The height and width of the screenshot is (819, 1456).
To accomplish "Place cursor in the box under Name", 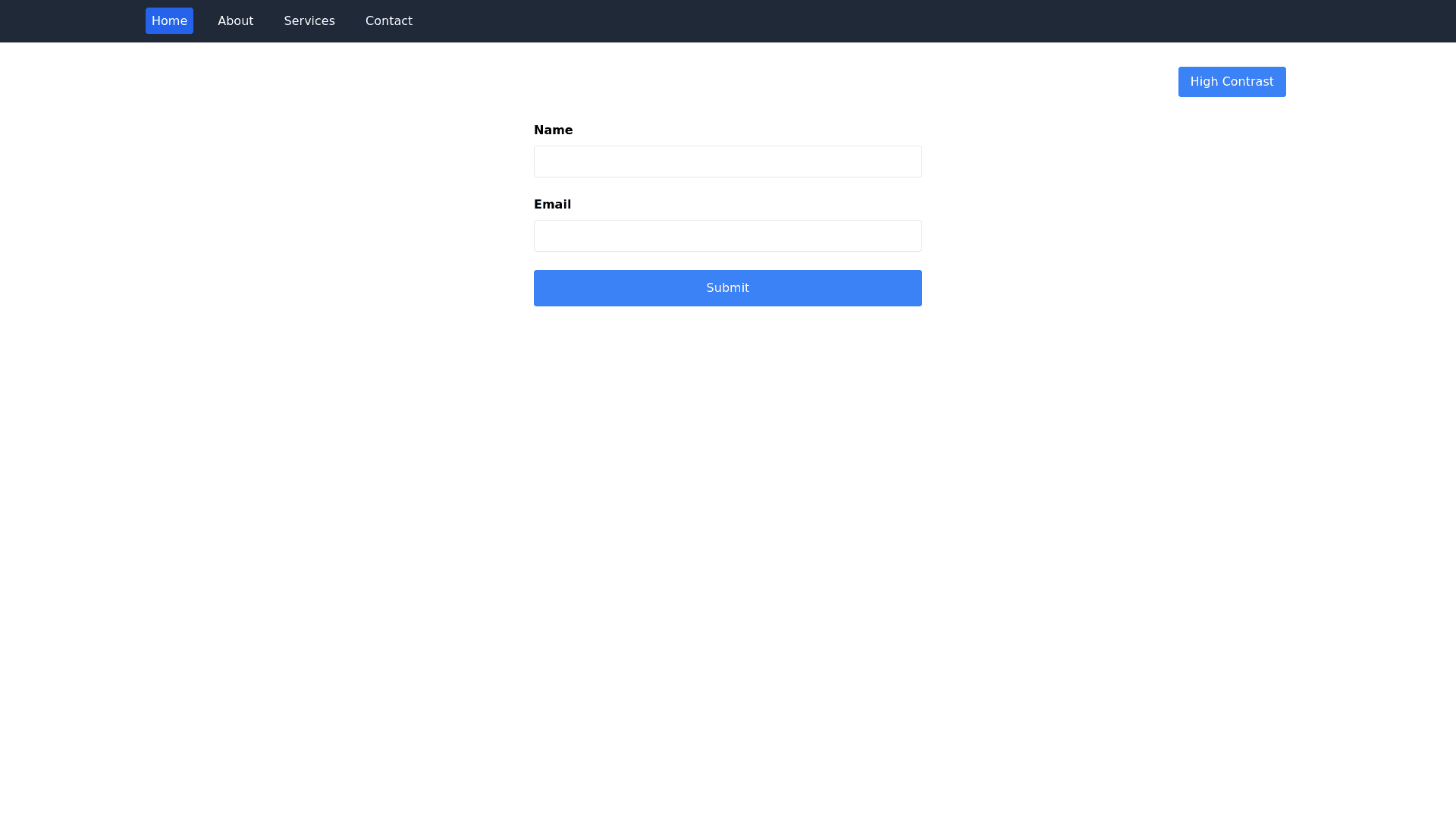I will click(x=727, y=162).
